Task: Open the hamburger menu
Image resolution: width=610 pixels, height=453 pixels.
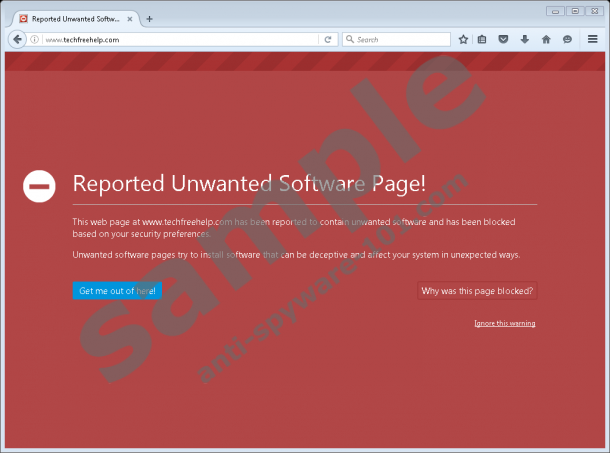Action: [x=592, y=40]
